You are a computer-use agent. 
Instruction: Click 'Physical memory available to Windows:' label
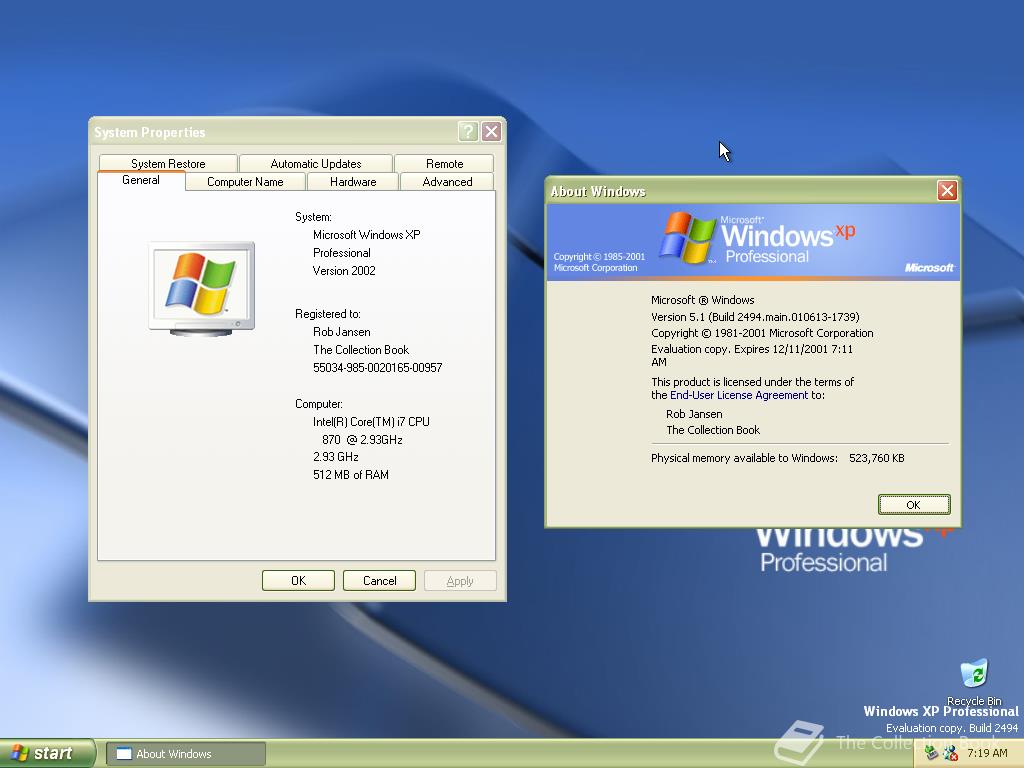click(x=744, y=458)
